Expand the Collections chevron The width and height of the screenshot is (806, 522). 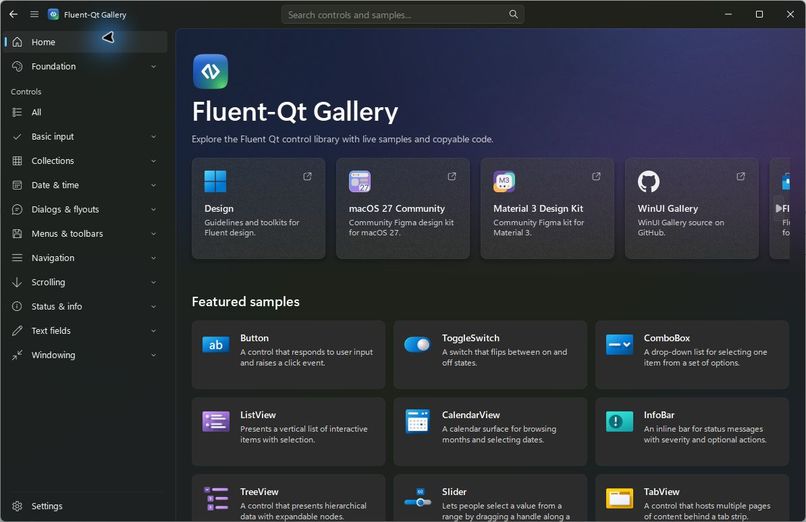(154, 161)
